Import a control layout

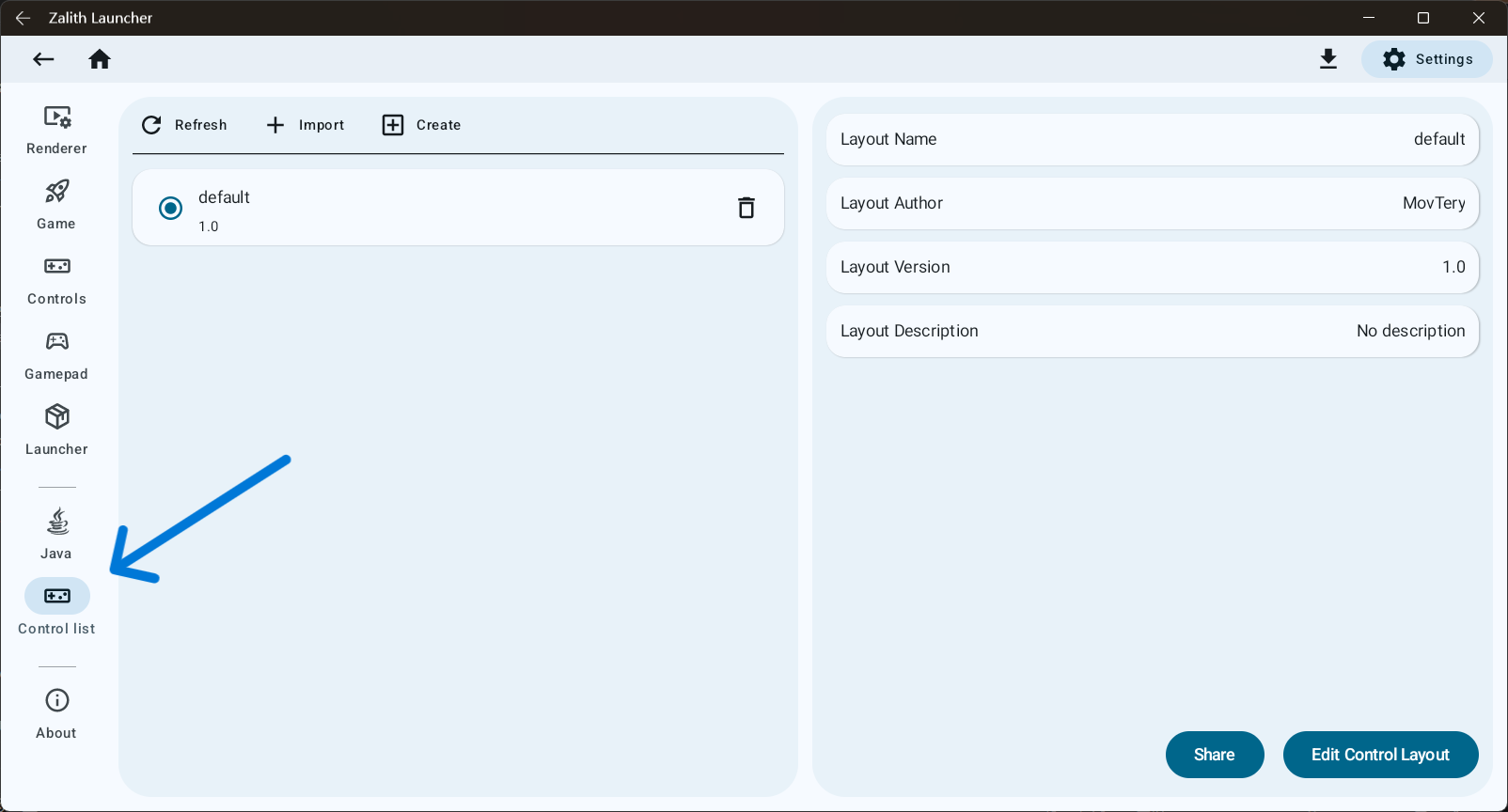[x=305, y=125]
